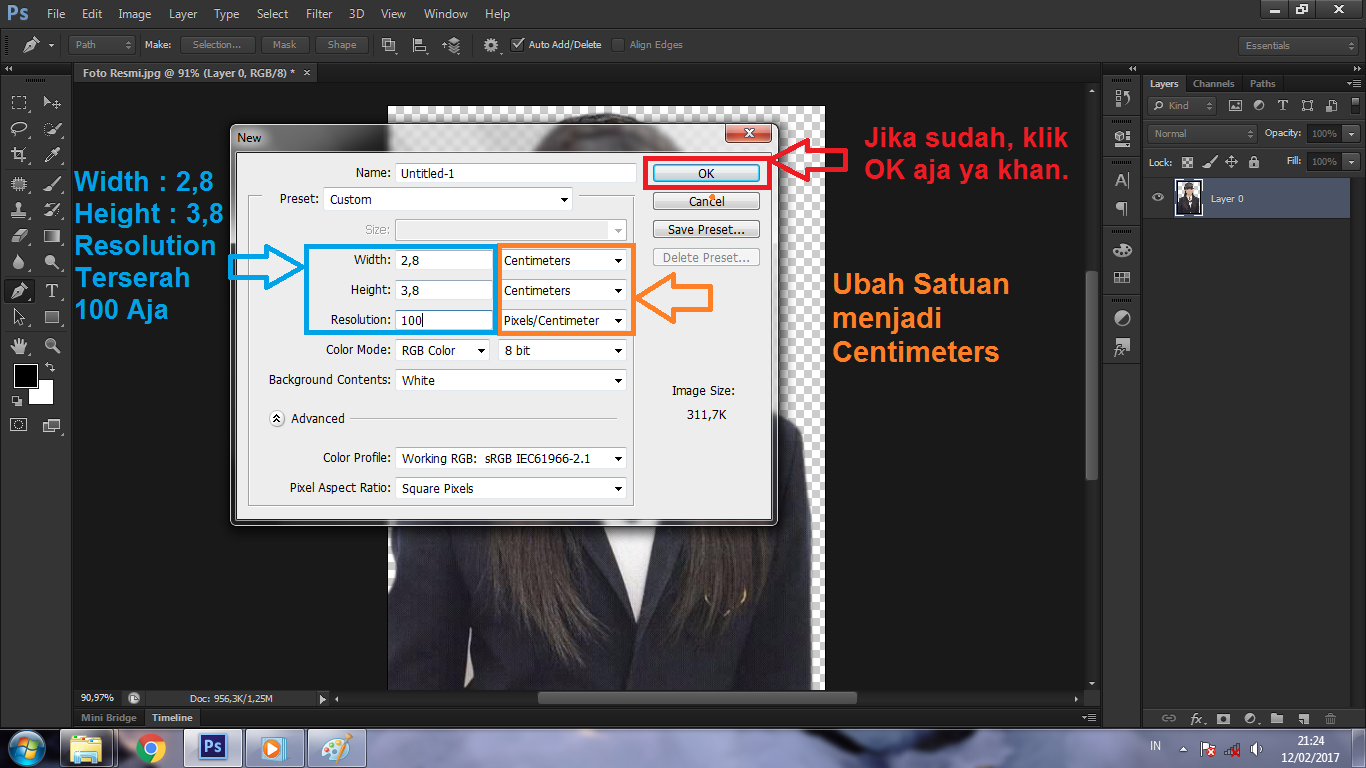Open the History panel icon

pyautogui.click(x=1121, y=98)
